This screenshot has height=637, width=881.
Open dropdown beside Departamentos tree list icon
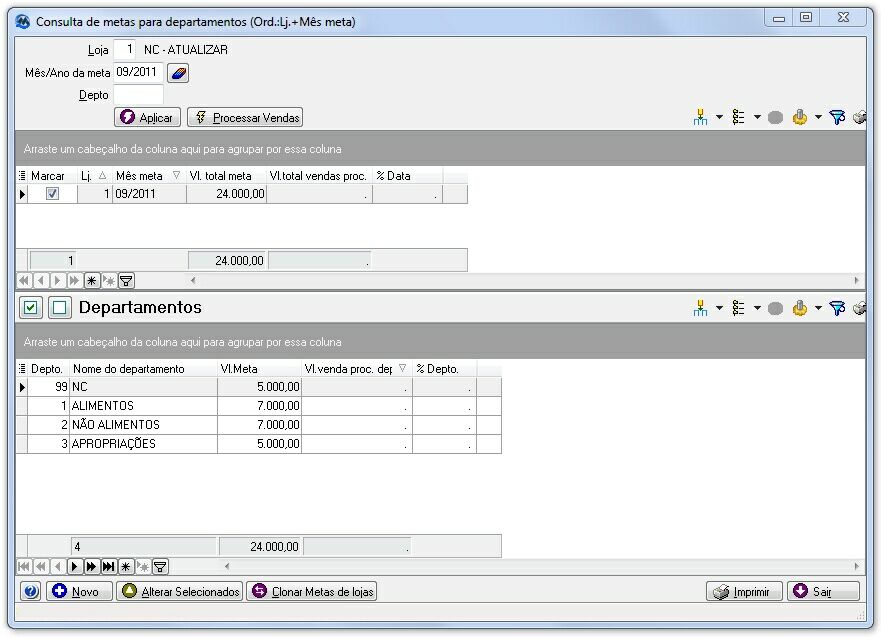click(757, 308)
